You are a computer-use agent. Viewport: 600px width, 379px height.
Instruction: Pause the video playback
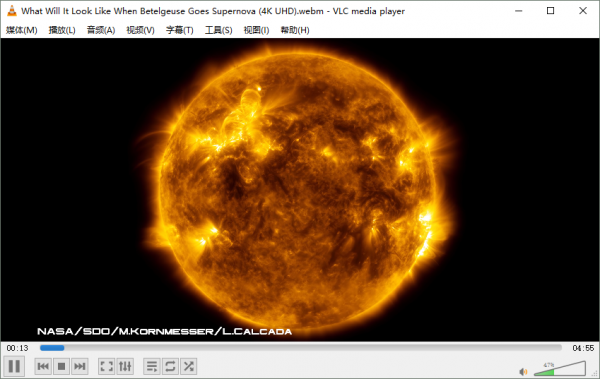pos(14,366)
